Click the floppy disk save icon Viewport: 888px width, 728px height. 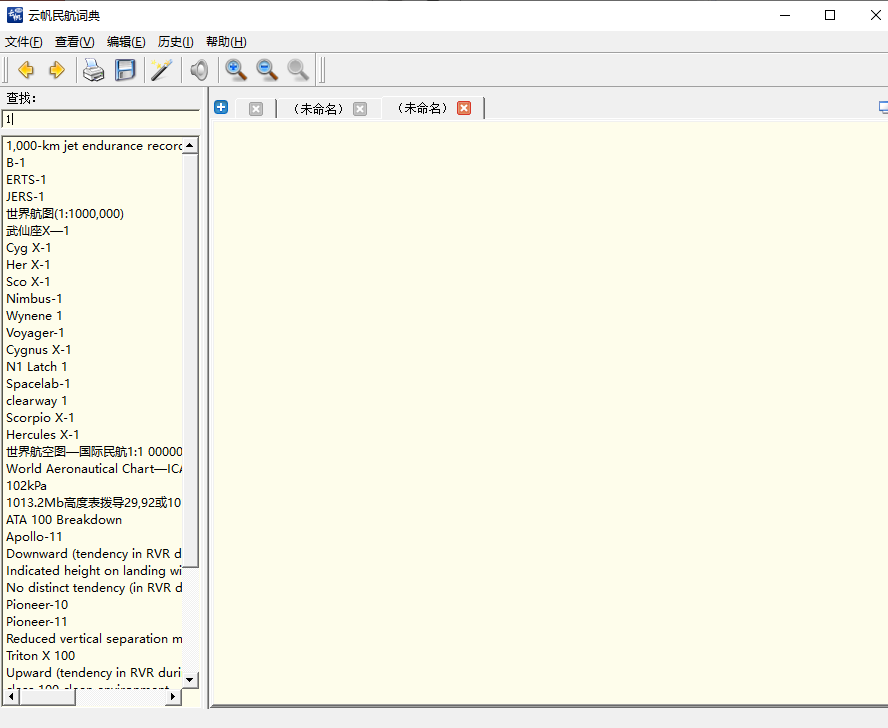pyautogui.click(x=125, y=70)
